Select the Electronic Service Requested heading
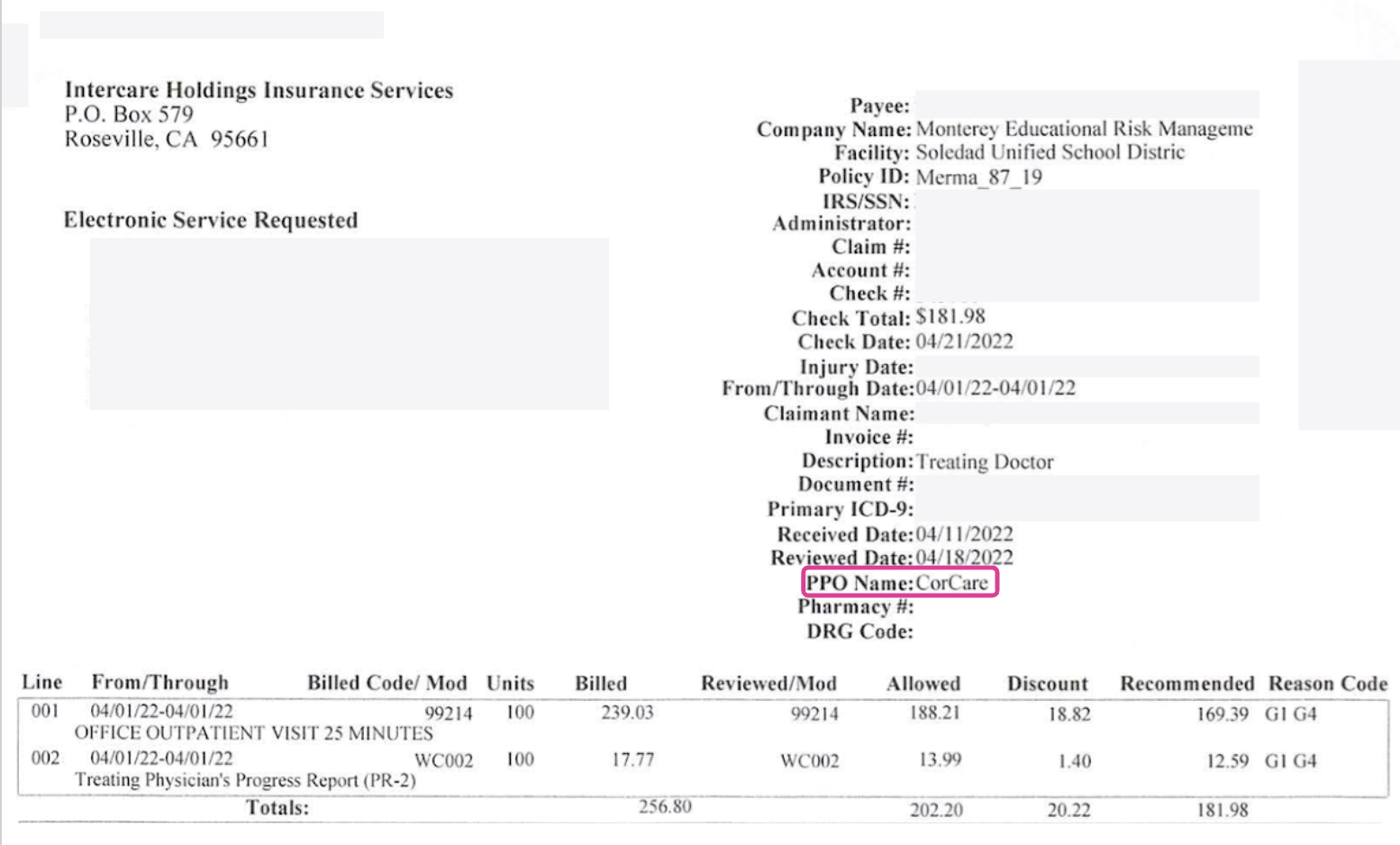 pos(211,220)
